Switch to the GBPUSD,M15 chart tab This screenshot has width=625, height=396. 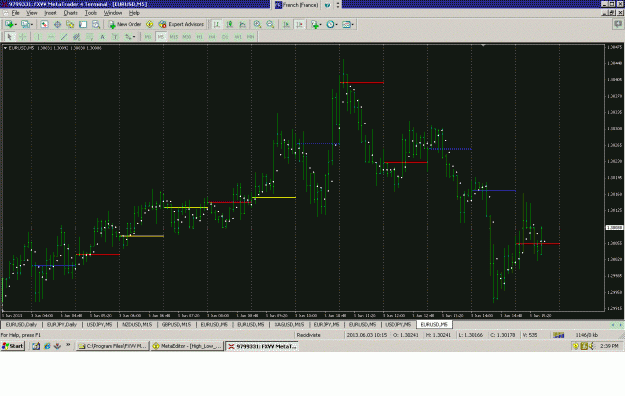(x=176, y=325)
